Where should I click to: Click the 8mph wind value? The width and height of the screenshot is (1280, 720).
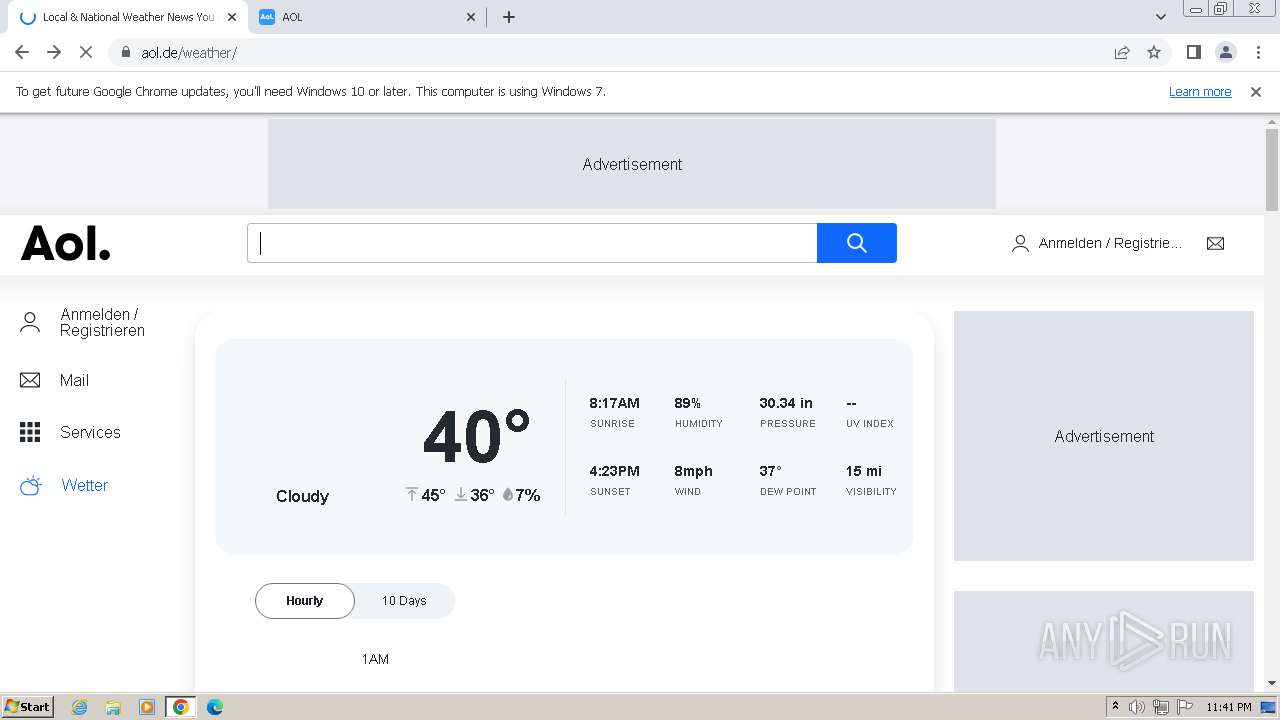pos(693,471)
